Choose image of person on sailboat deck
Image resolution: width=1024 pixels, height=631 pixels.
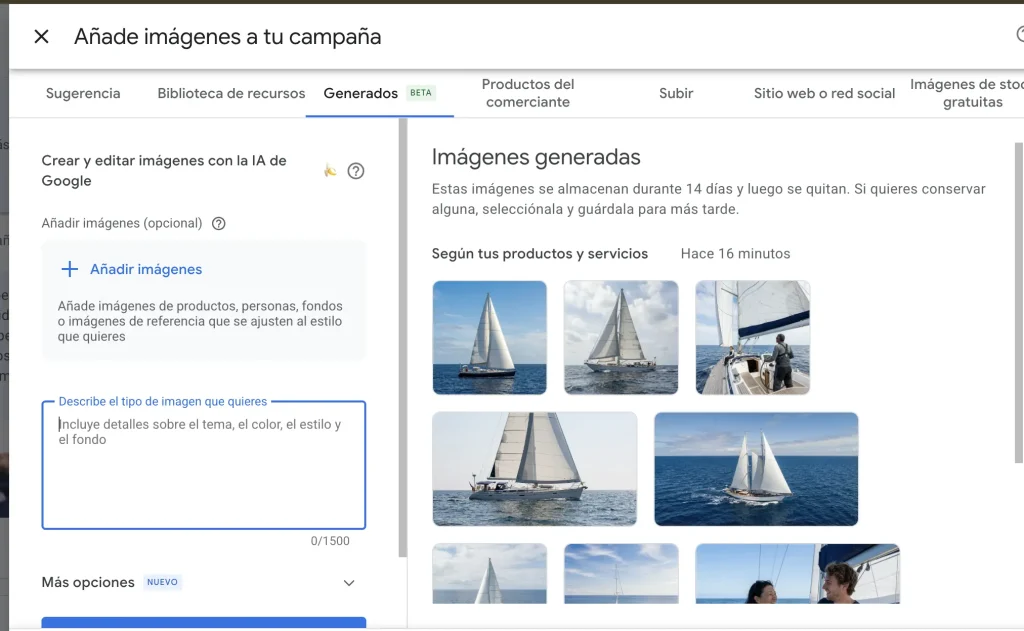752,338
